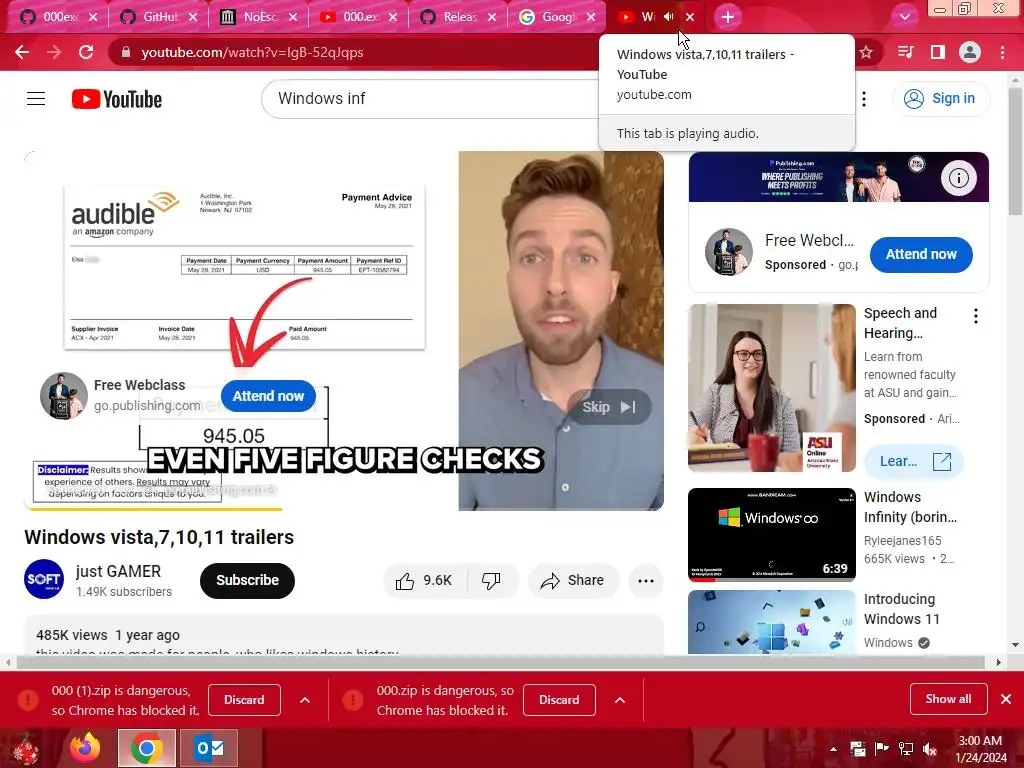Skip the video ad
This screenshot has width=1024, height=768.
609,407
